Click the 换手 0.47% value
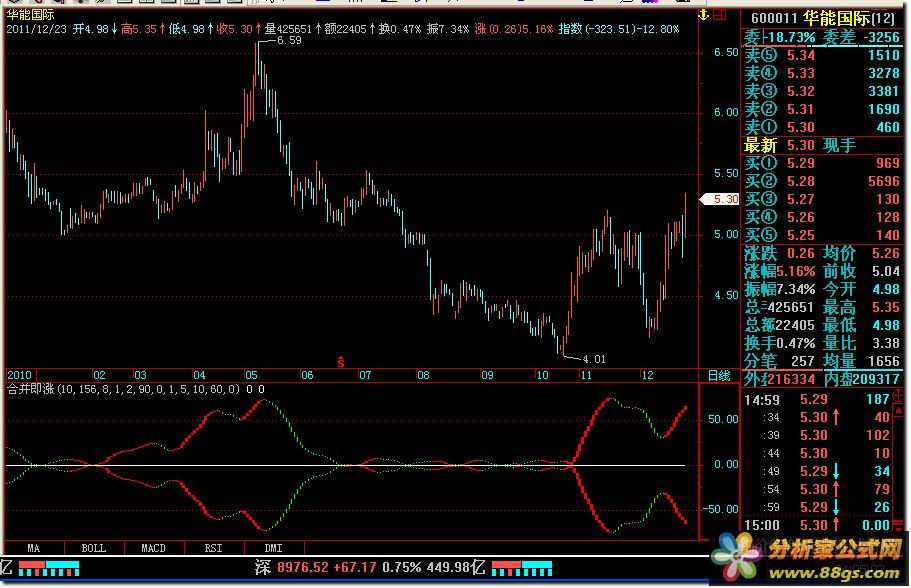 795,343
